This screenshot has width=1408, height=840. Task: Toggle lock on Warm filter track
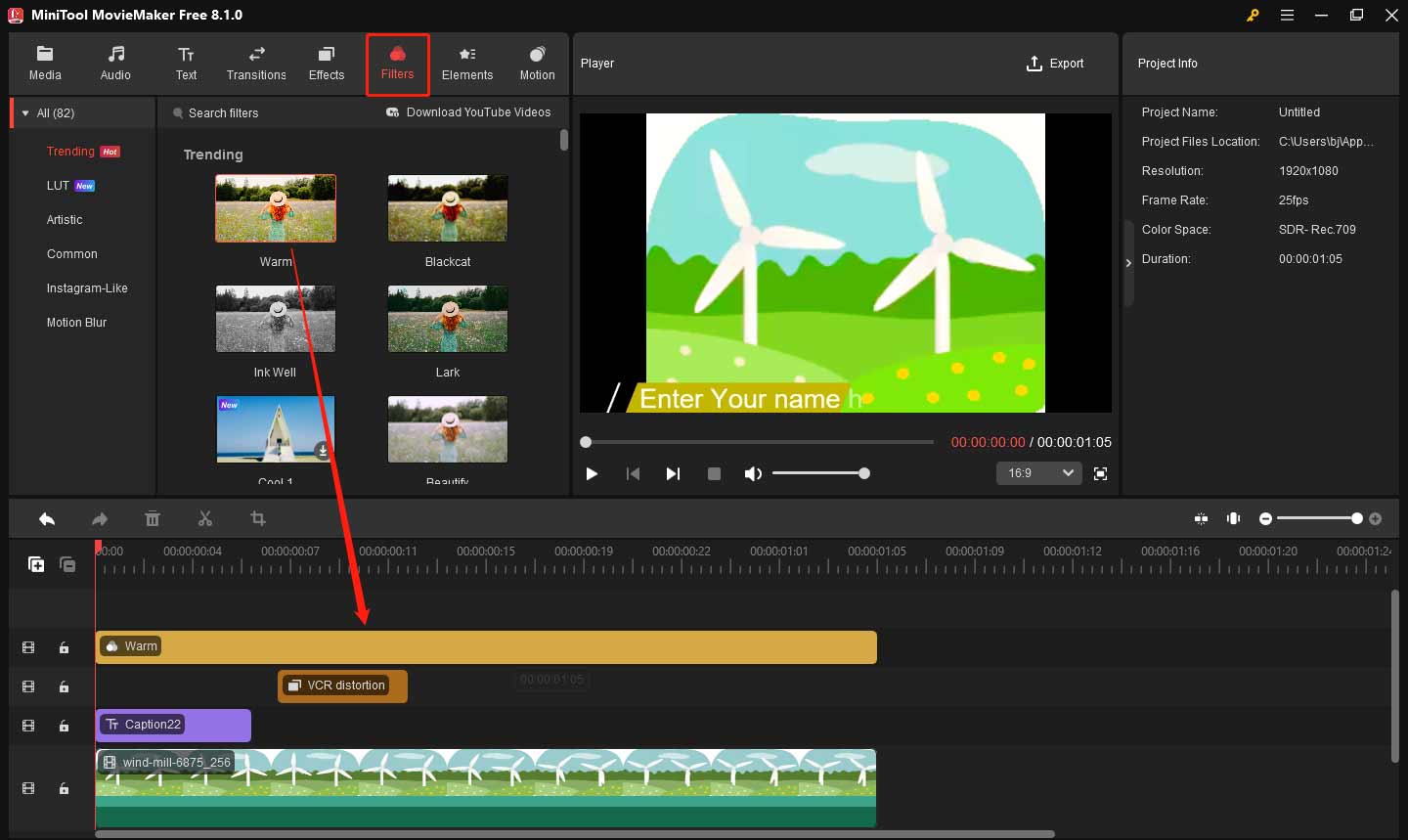tap(64, 647)
